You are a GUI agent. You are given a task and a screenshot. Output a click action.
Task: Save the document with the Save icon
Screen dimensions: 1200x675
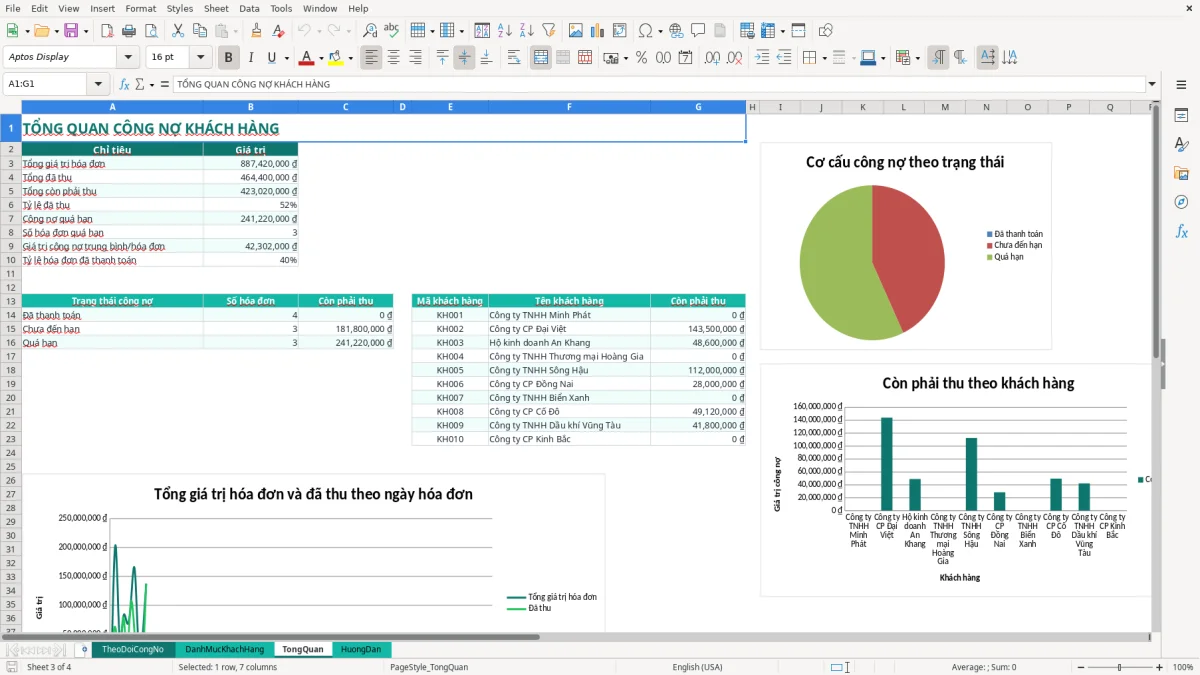coord(71,31)
